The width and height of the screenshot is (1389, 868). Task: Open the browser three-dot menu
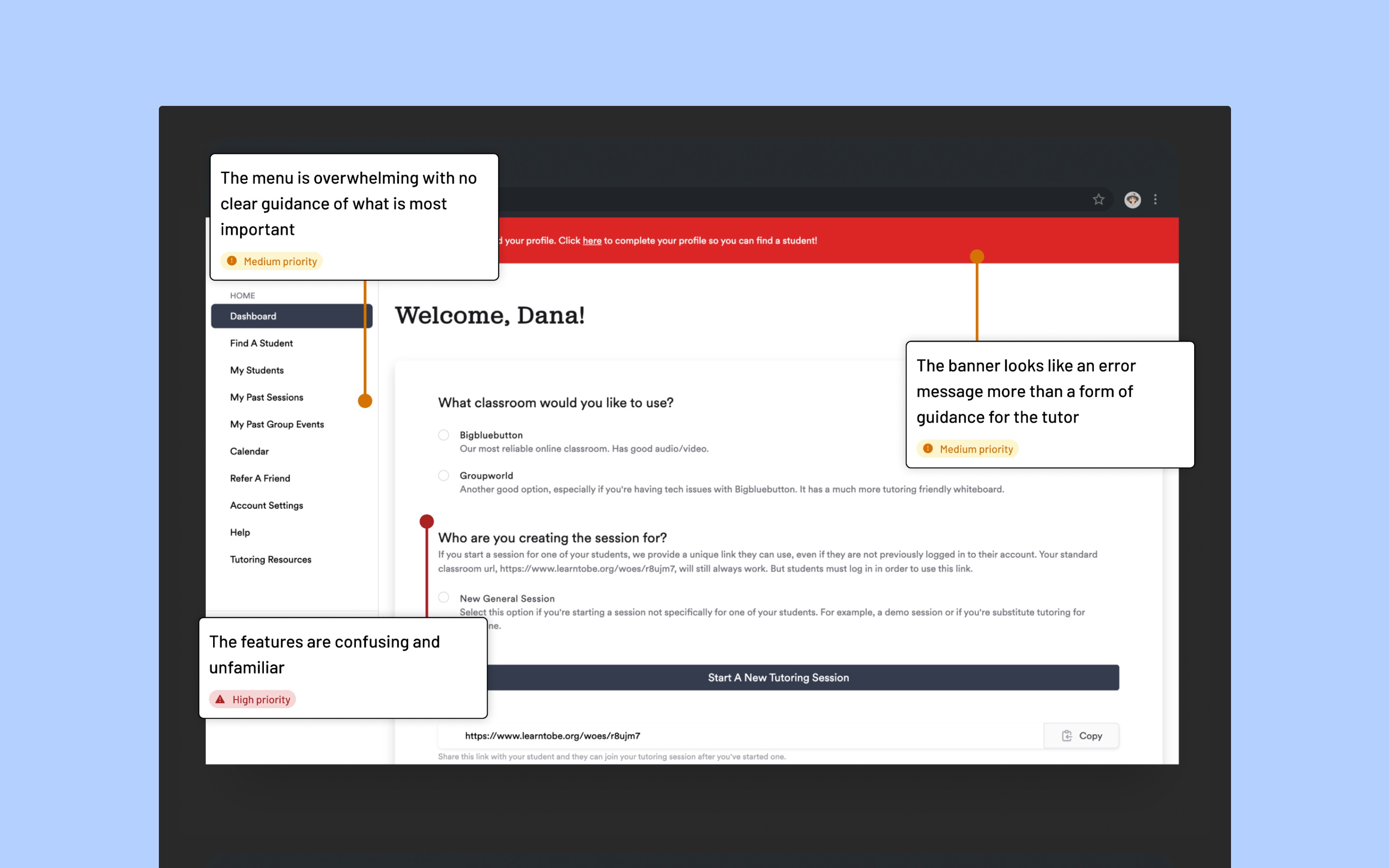1155,199
